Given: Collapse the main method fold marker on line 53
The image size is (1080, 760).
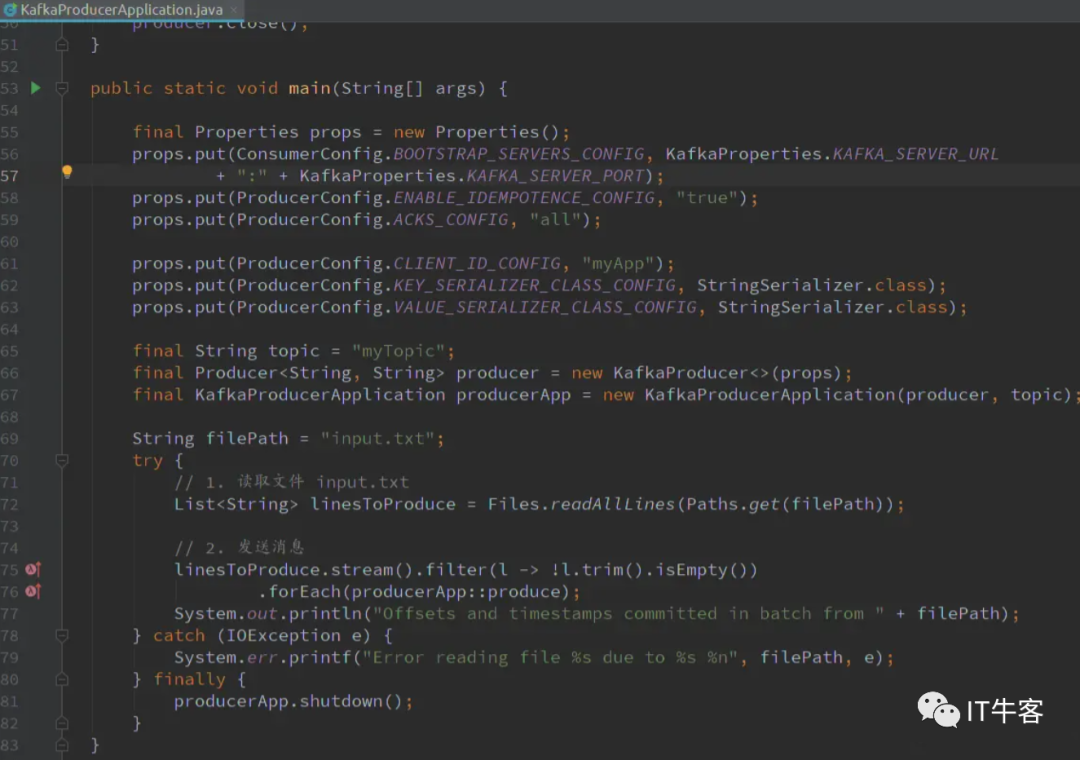Looking at the screenshot, I should 62,88.
